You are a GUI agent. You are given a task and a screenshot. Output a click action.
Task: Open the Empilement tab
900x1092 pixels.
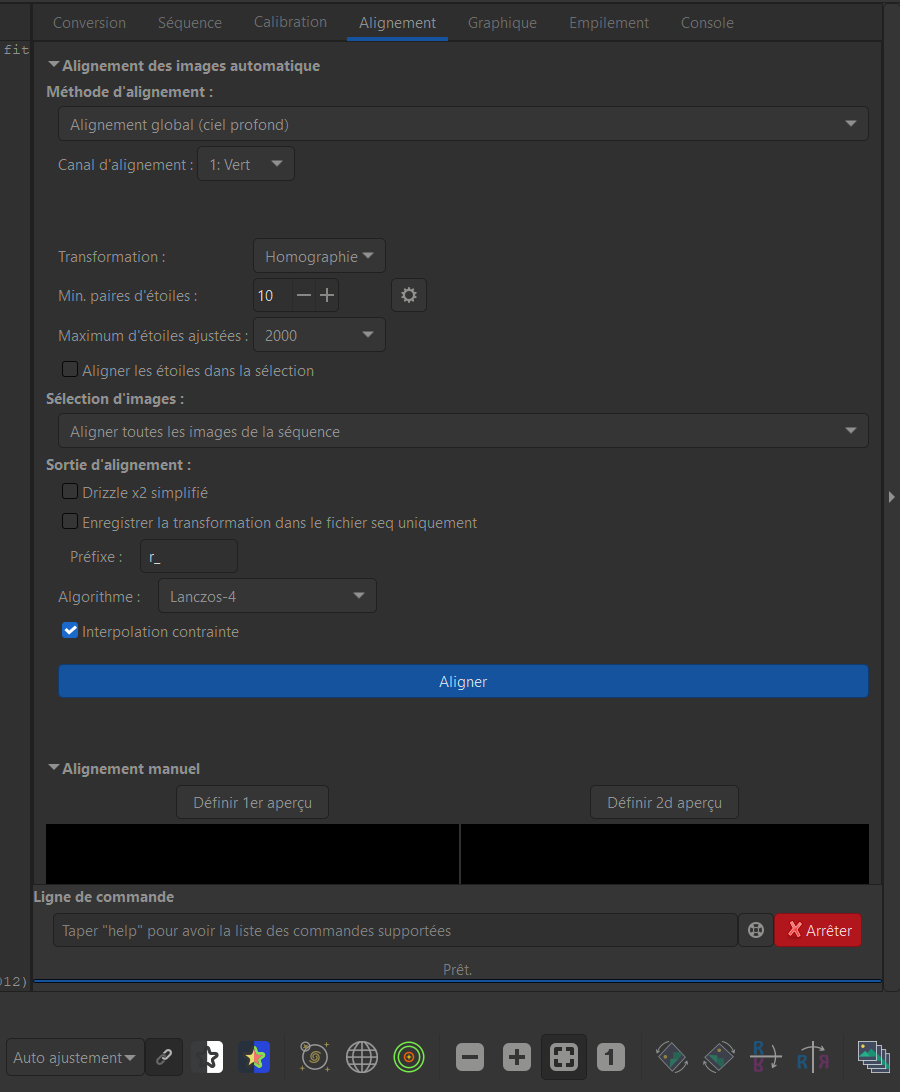[x=609, y=23]
